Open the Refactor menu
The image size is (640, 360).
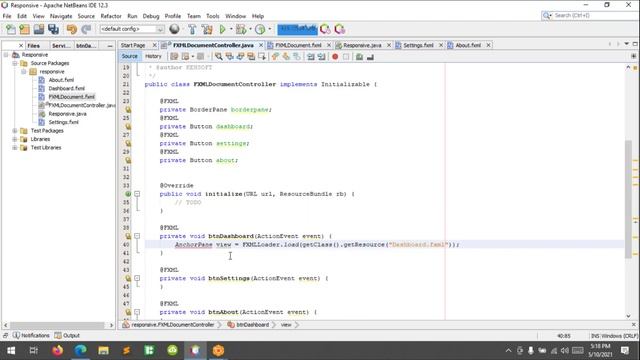[111, 16]
